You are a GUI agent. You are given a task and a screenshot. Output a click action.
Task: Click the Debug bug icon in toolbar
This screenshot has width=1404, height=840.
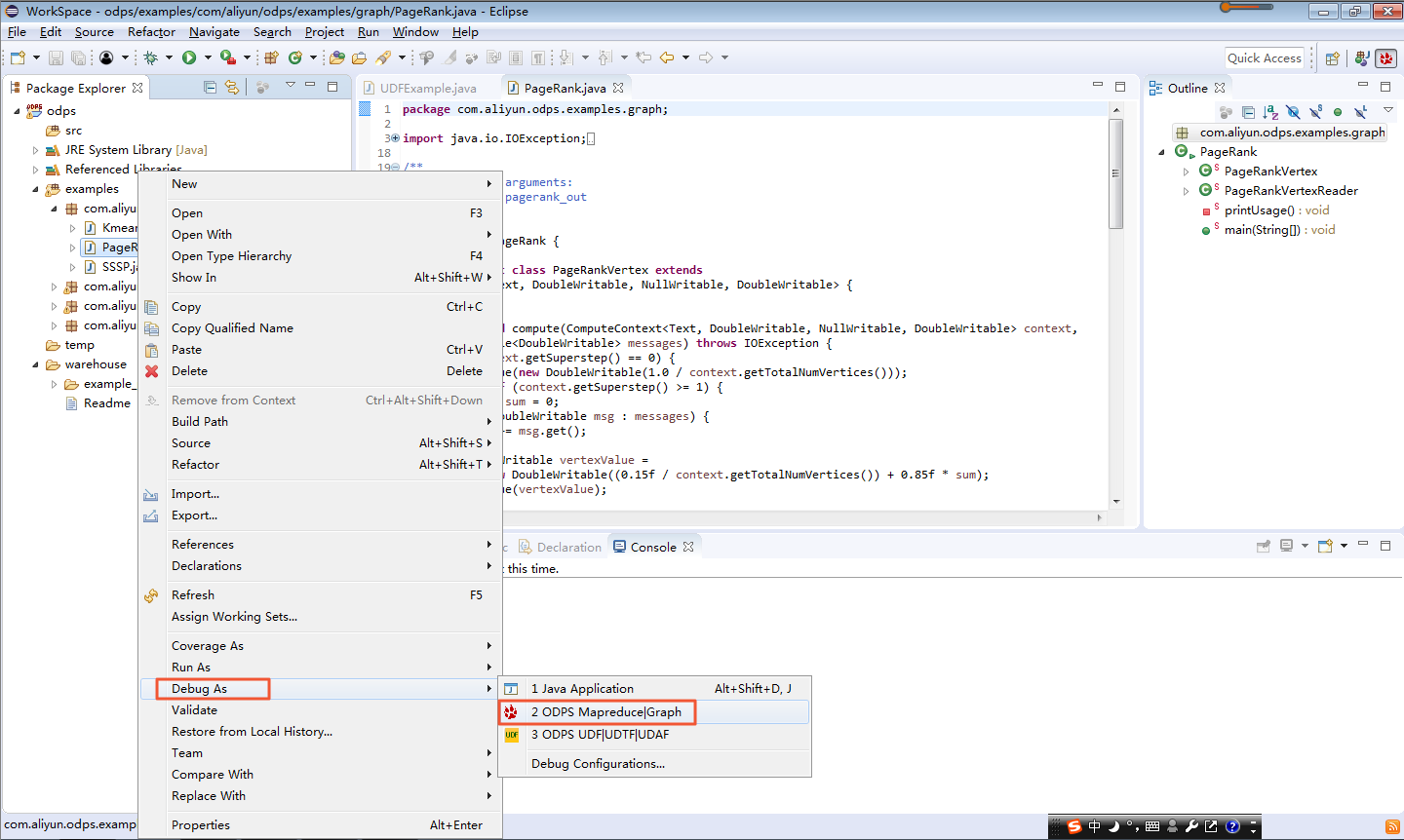click(150, 57)
